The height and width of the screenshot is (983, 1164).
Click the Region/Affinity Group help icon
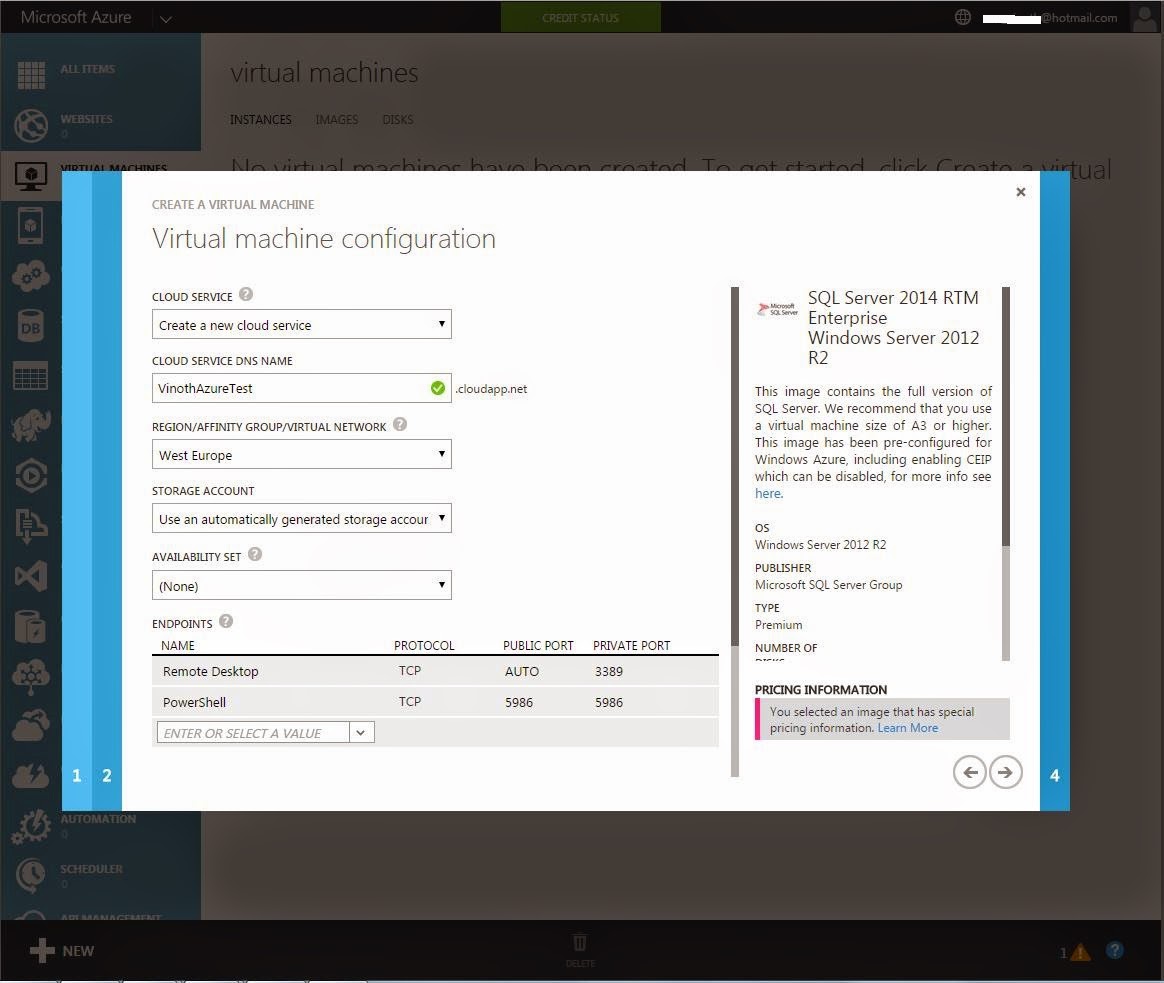click(x=399, y=424)
